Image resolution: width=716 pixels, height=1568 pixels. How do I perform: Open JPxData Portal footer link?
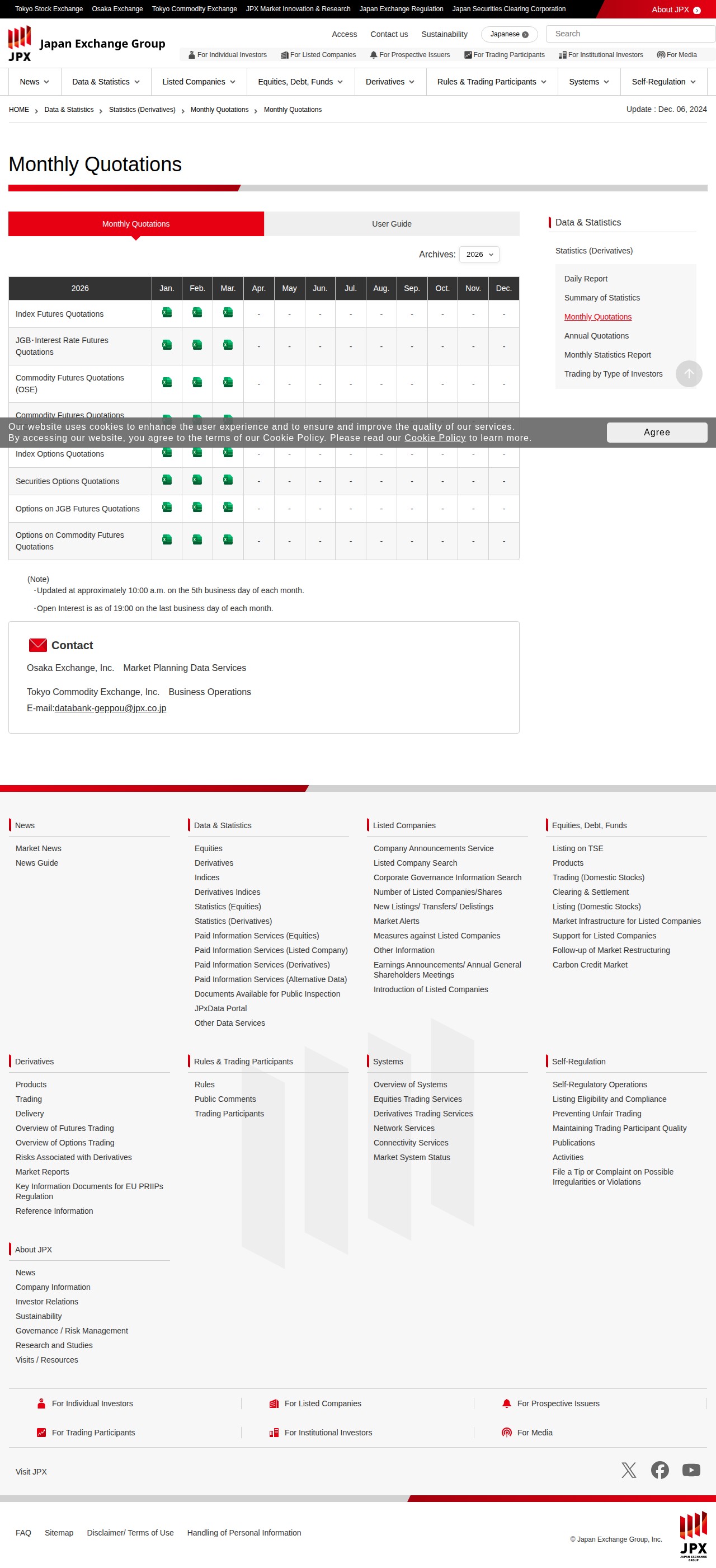[x=221, y=1008]
